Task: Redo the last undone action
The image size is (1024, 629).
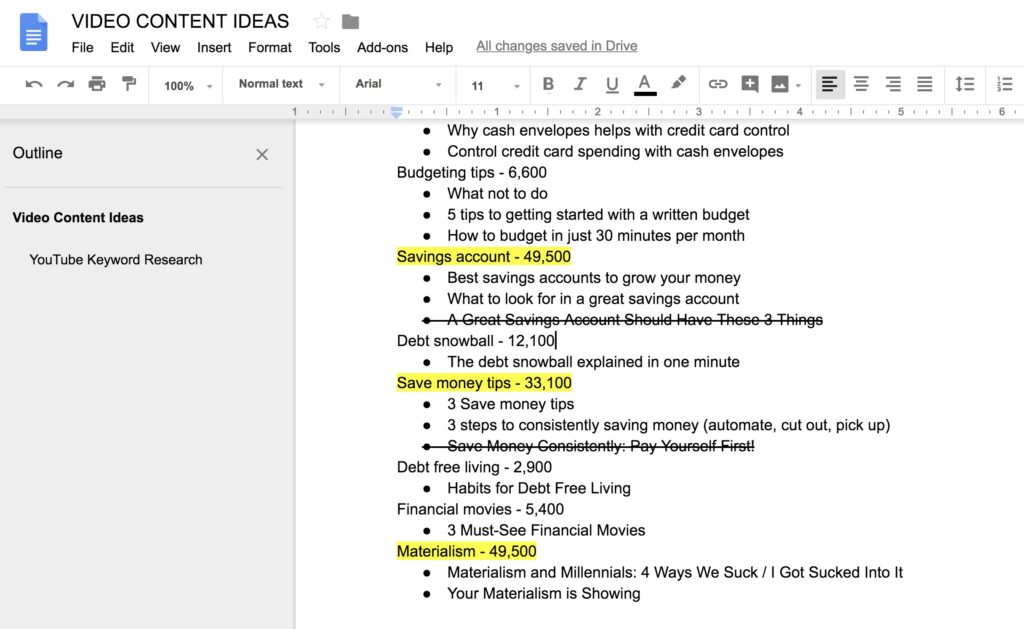Action: [x=65, y=84]
